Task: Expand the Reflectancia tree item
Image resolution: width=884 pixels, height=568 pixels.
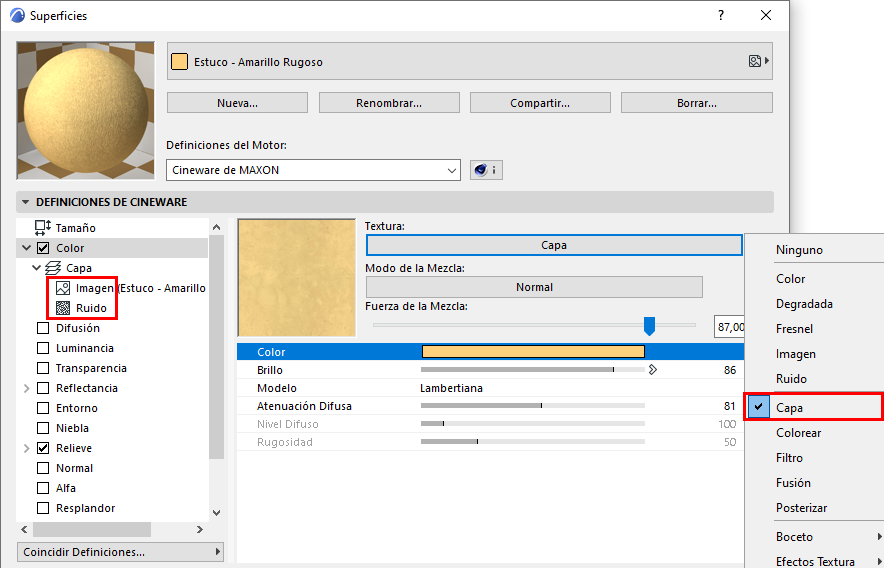Action: coord(27,388)
